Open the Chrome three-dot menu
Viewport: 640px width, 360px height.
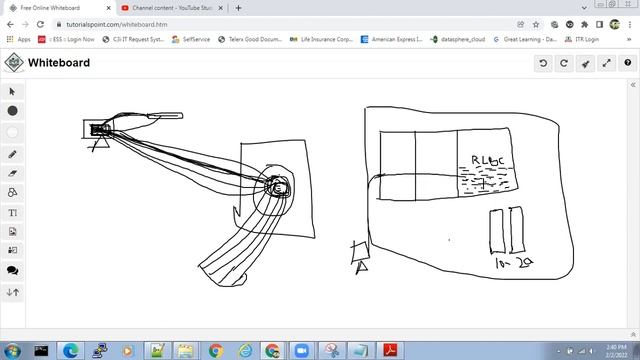coord(630,24)
